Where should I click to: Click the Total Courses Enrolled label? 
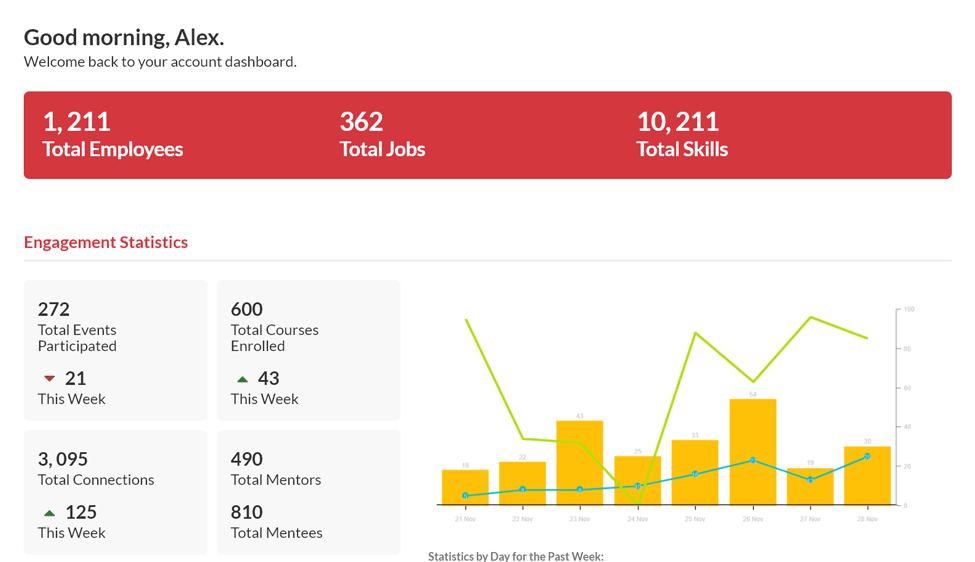[274, 338]
